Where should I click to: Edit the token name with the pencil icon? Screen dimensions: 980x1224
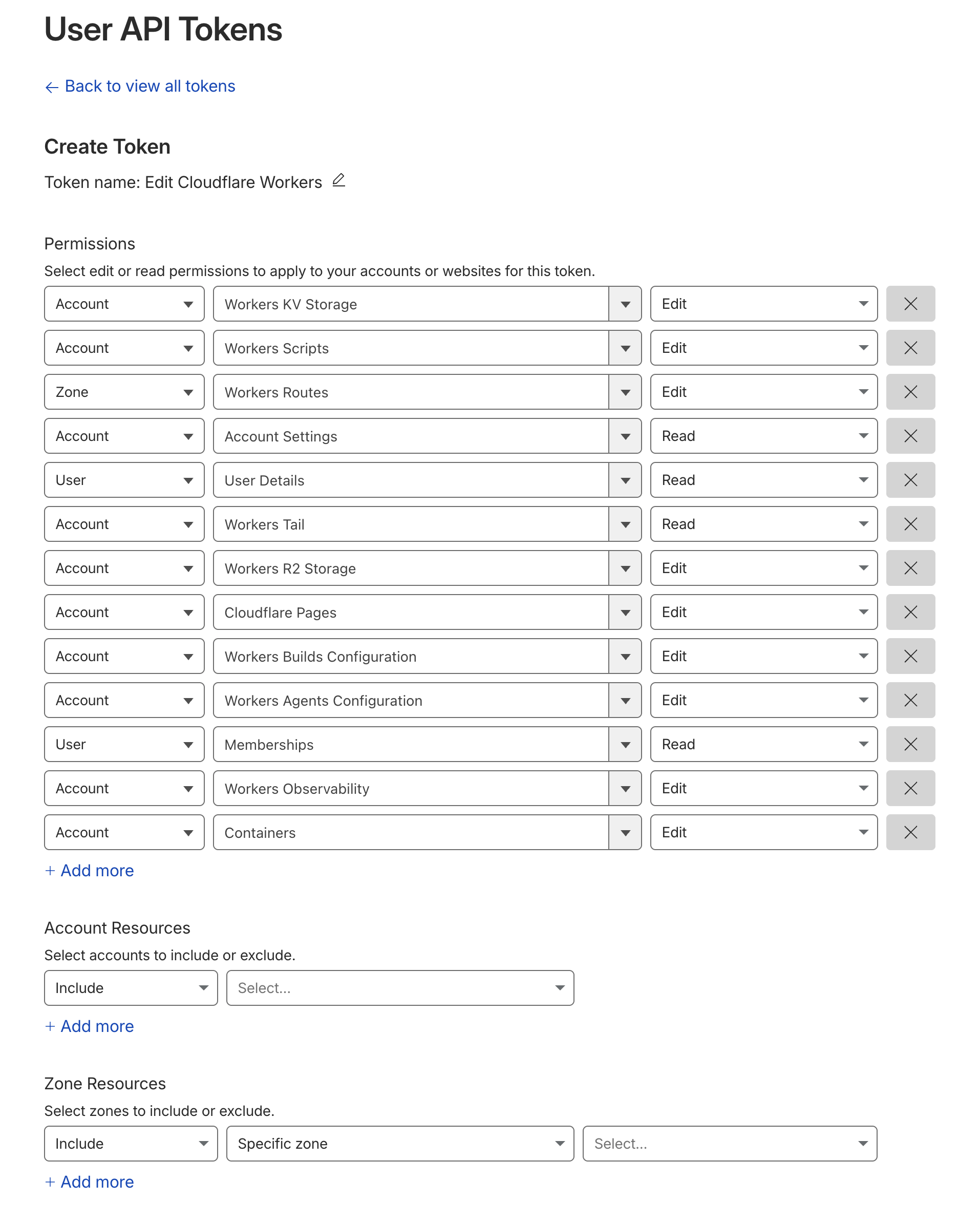pos(339,181)
